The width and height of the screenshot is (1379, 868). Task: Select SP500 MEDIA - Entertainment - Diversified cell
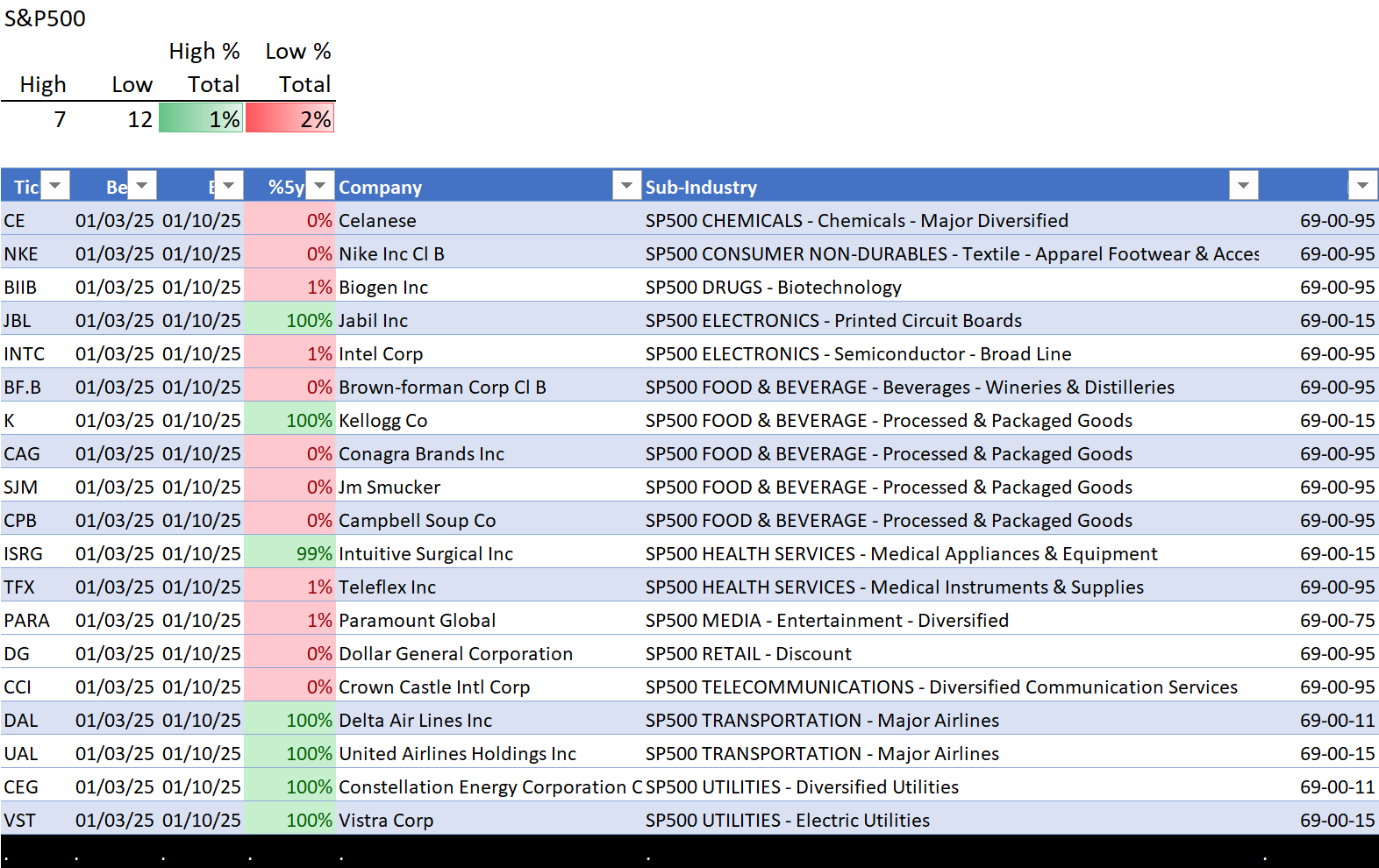(x=951, y=620)
